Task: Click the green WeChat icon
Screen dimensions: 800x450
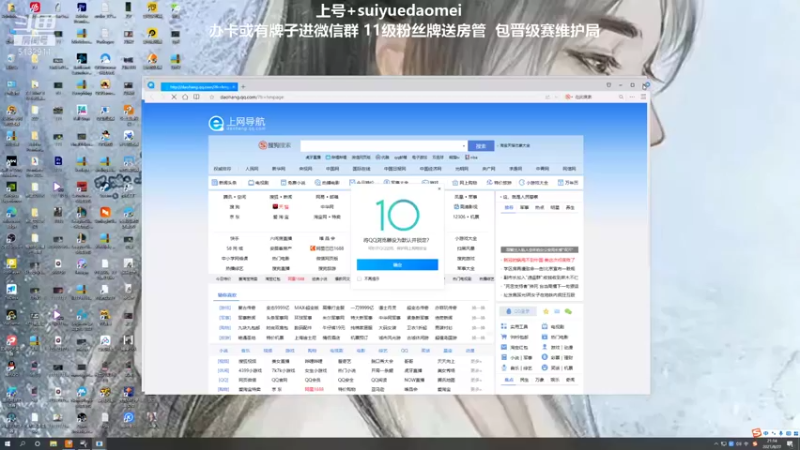Action: pos(568,311)
